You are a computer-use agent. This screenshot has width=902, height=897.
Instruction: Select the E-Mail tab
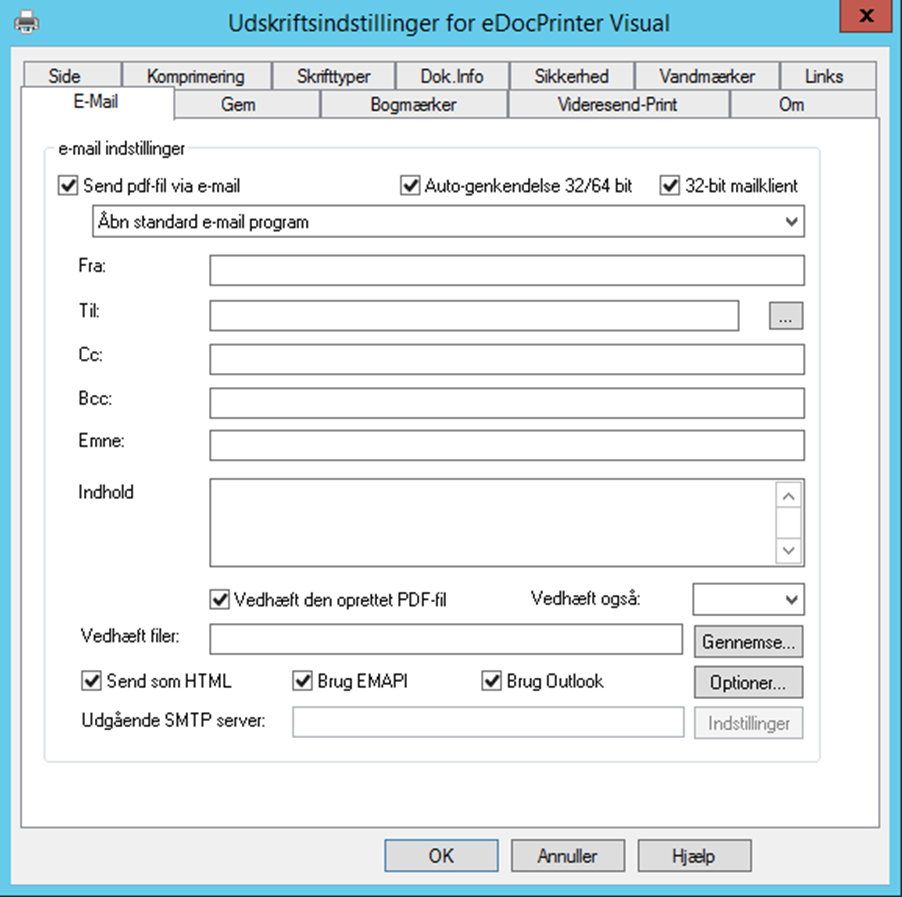[96, 102]
